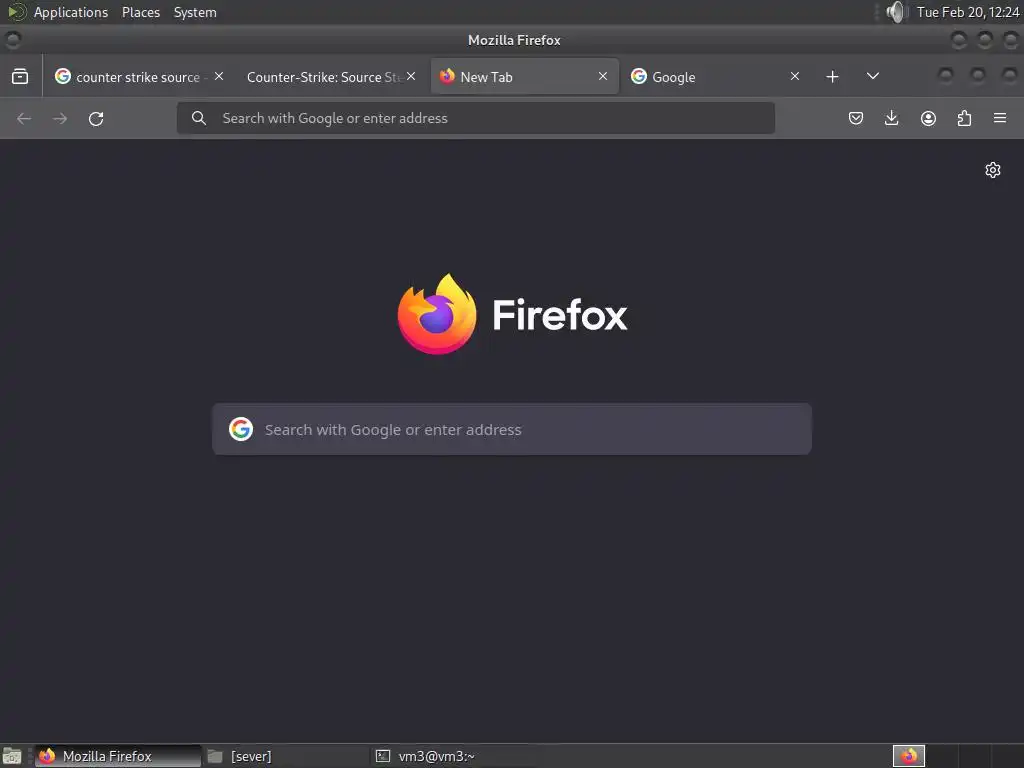Switch to the 'counter strike source' tab

pos(137,76)
